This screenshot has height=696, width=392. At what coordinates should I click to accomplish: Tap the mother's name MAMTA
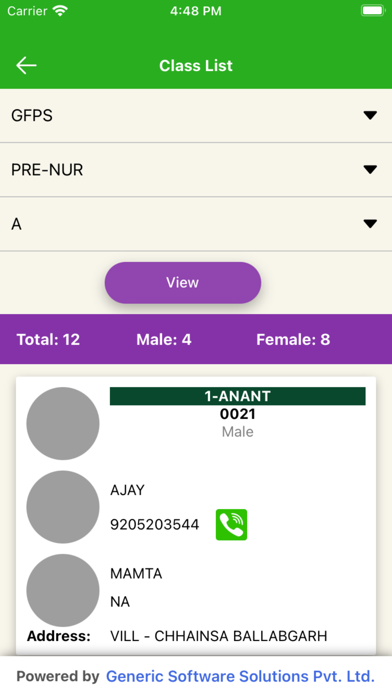[x=136, y=573]
